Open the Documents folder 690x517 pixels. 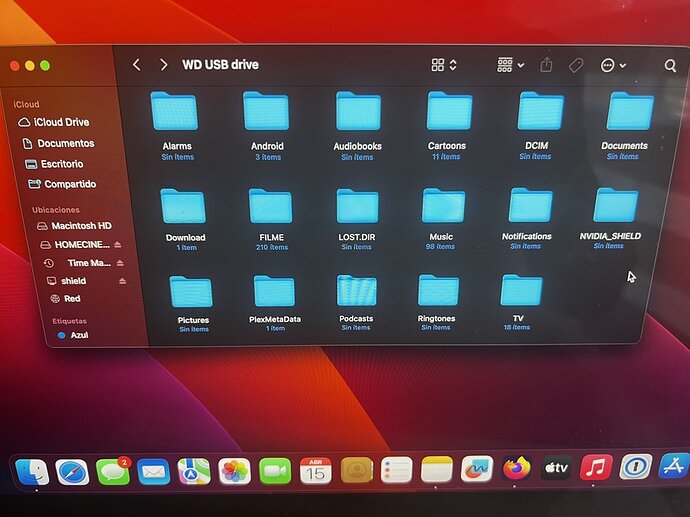coord(630,110)
